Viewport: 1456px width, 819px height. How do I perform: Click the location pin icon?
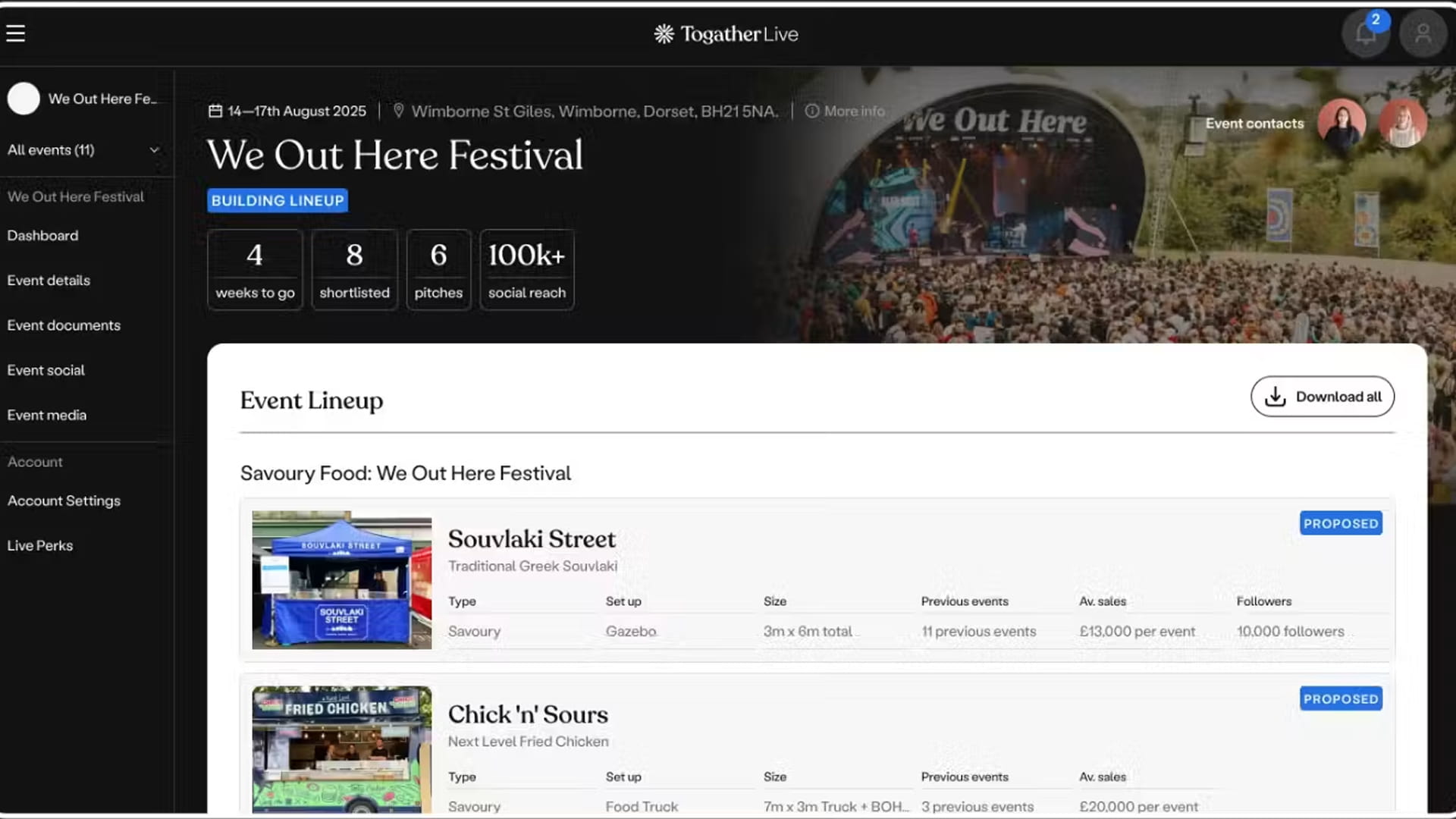pos(398,111)
